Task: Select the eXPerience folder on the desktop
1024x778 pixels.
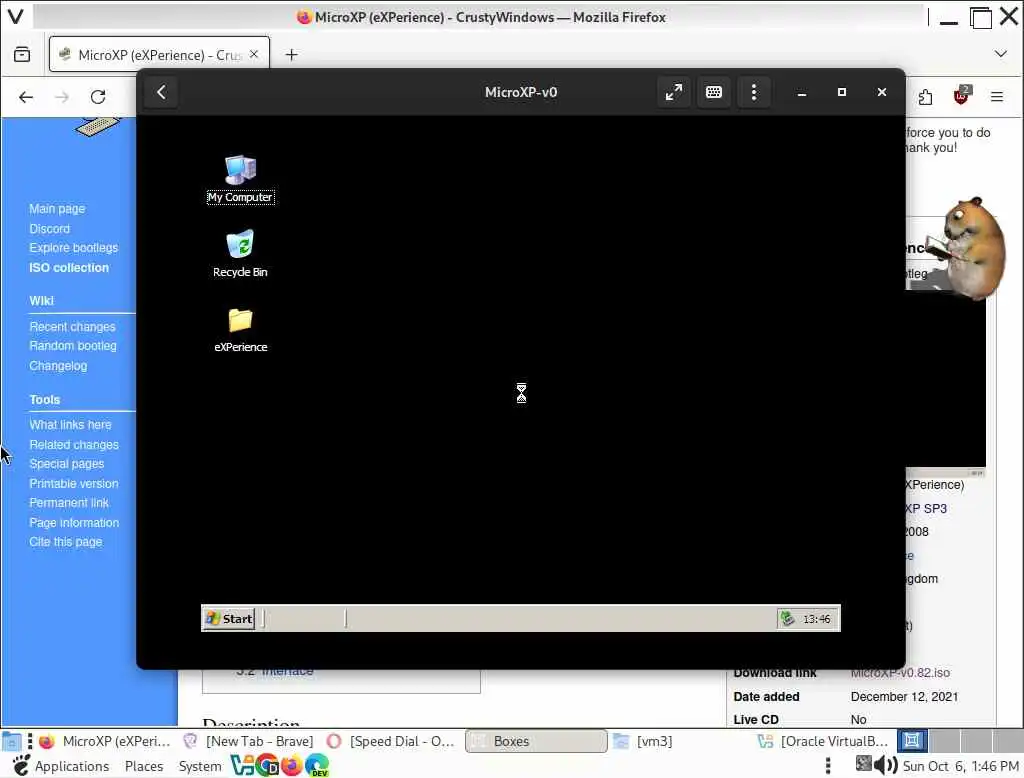Action: click(240, 330)
